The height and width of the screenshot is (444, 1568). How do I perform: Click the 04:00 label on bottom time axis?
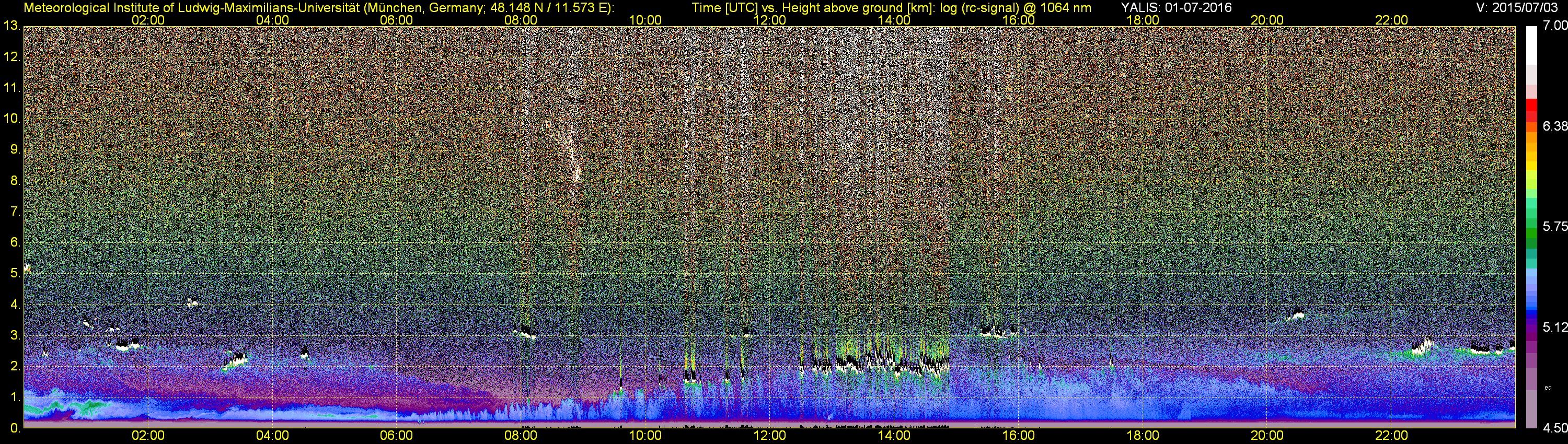[272, 436]
